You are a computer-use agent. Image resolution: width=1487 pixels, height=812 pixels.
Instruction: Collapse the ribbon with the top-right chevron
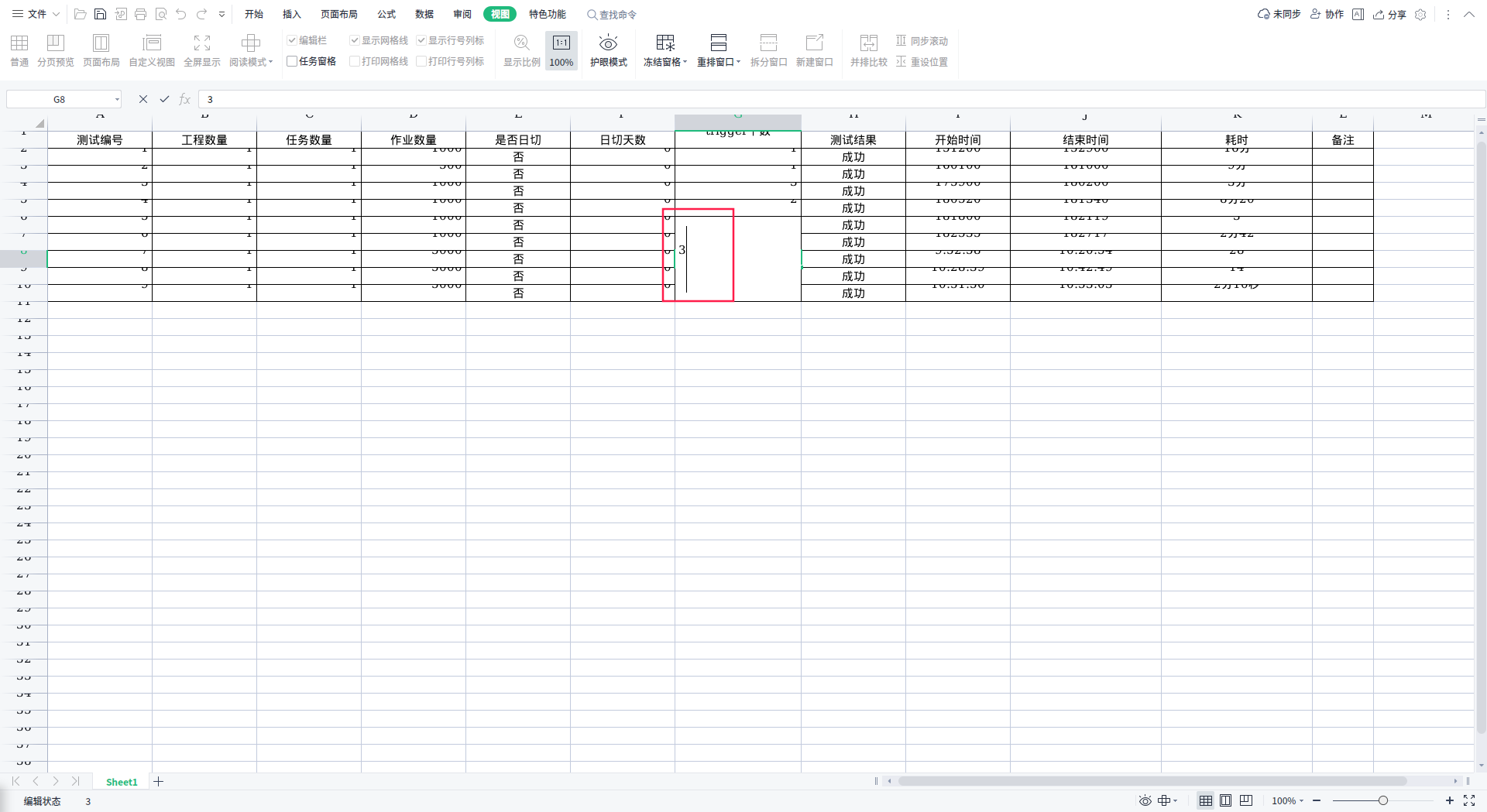click(1469, 14)
